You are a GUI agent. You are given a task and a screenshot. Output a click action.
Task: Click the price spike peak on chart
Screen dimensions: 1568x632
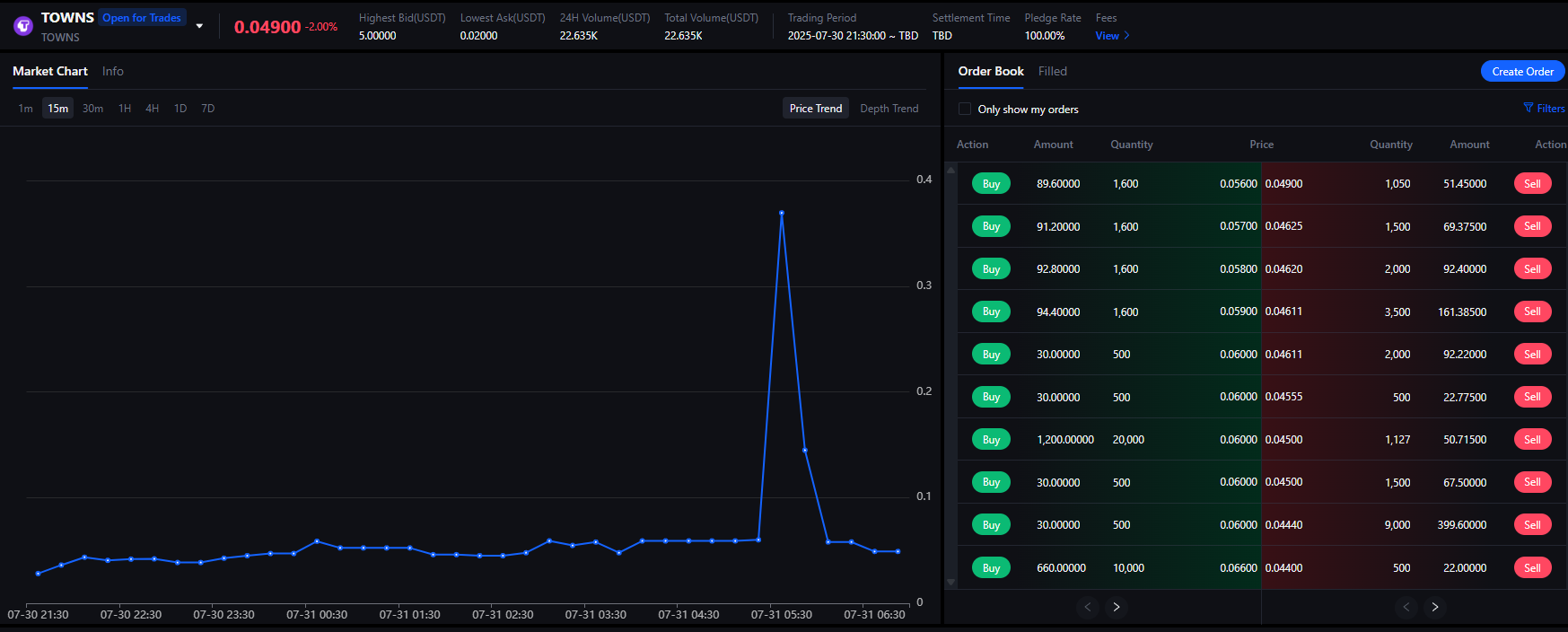(782, 213)
